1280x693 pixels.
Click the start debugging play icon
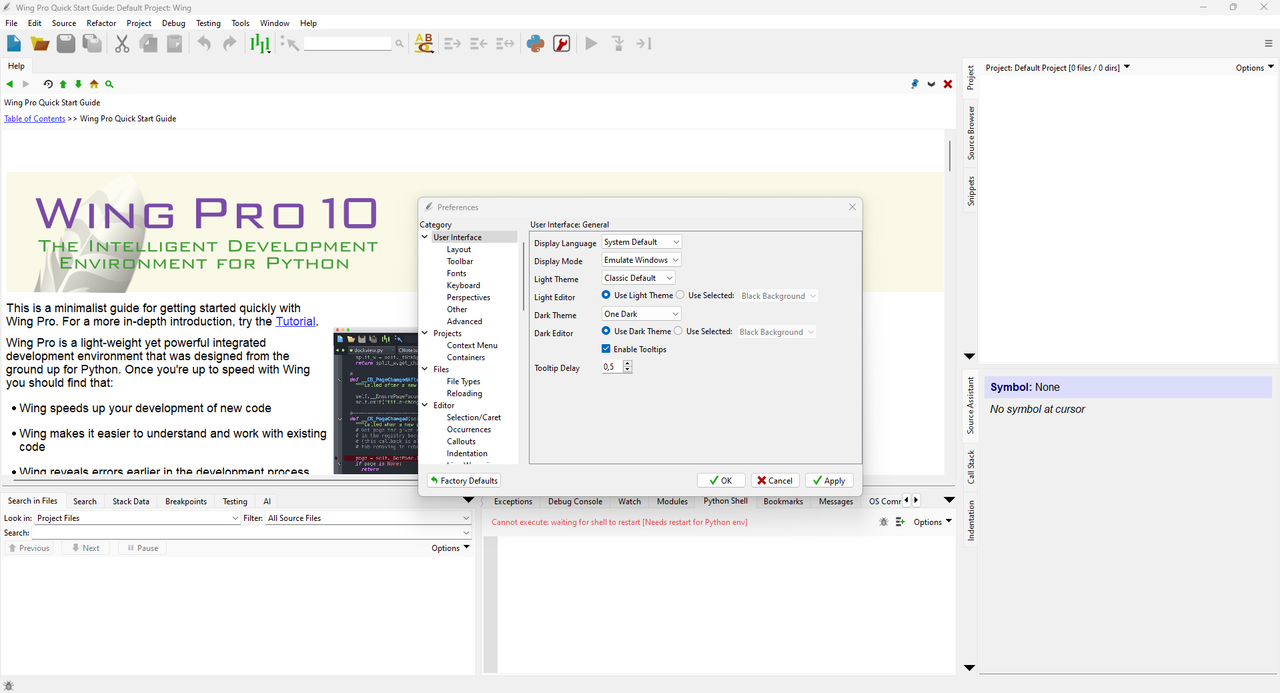coord(591,43)
